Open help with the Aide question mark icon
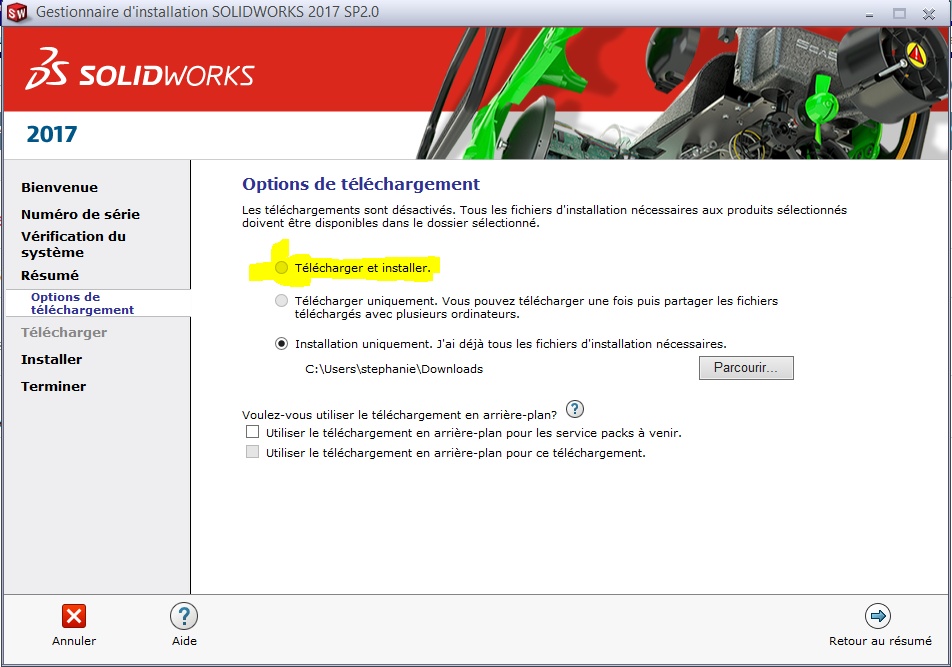Viewport: 952px width, 667px height. (x=184, y=616)
